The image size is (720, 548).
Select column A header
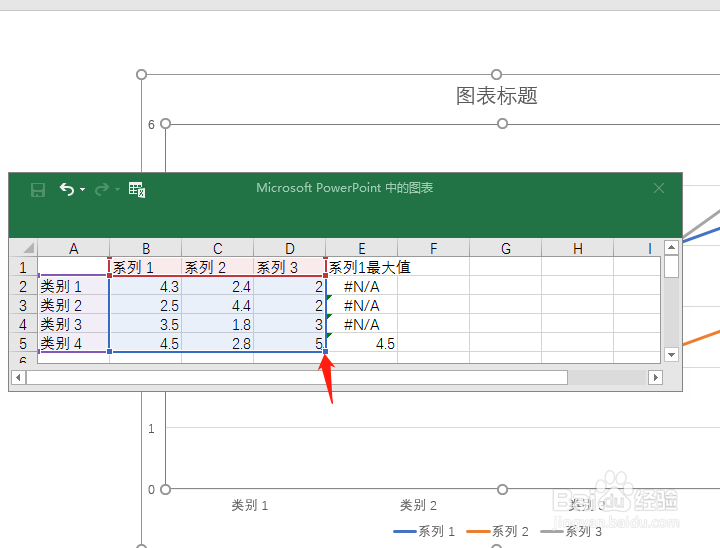[x=73, y=249]
